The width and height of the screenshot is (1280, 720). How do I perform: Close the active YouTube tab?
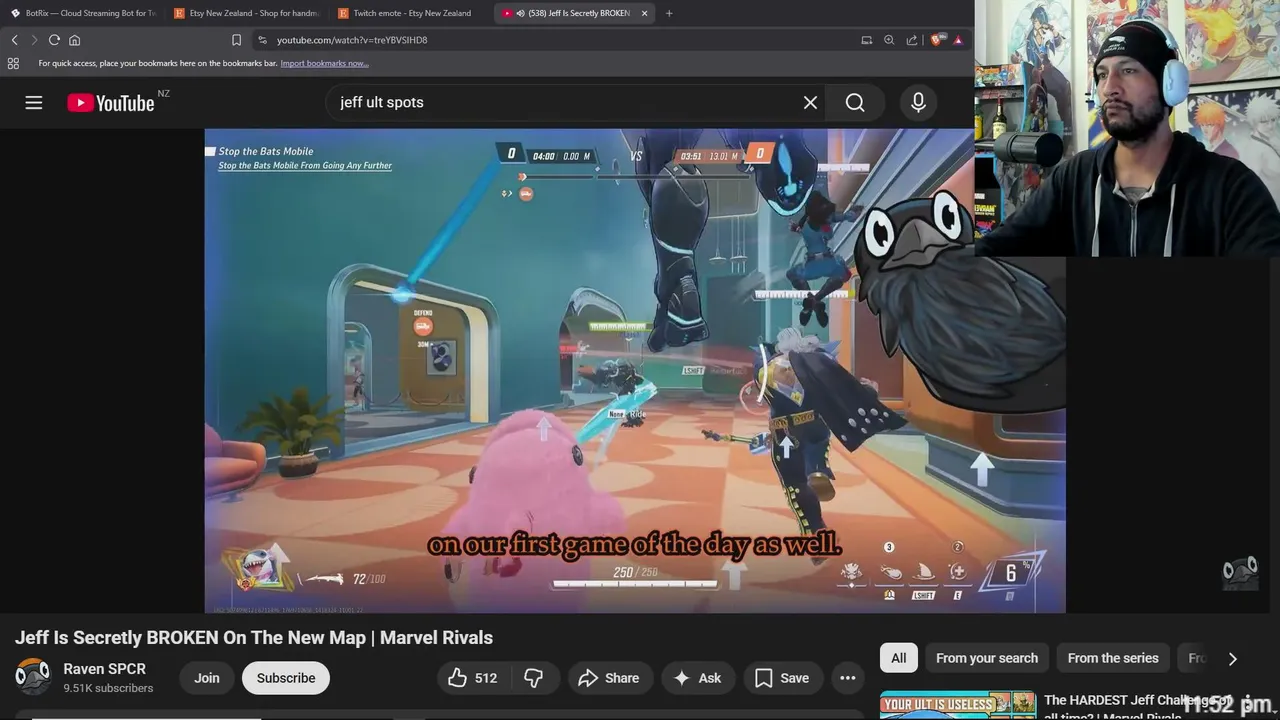tap(644, 13)
